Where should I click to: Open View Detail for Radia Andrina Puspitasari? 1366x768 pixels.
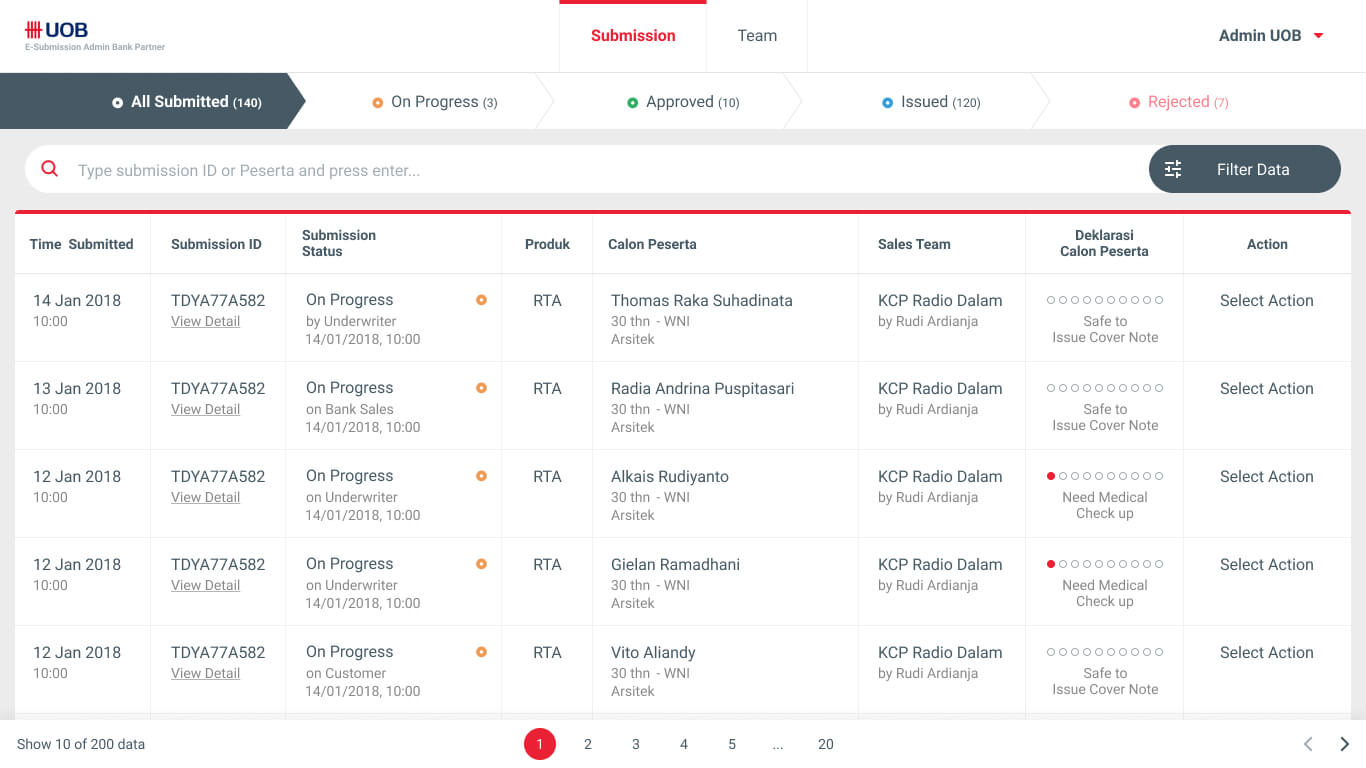point(205,409)
